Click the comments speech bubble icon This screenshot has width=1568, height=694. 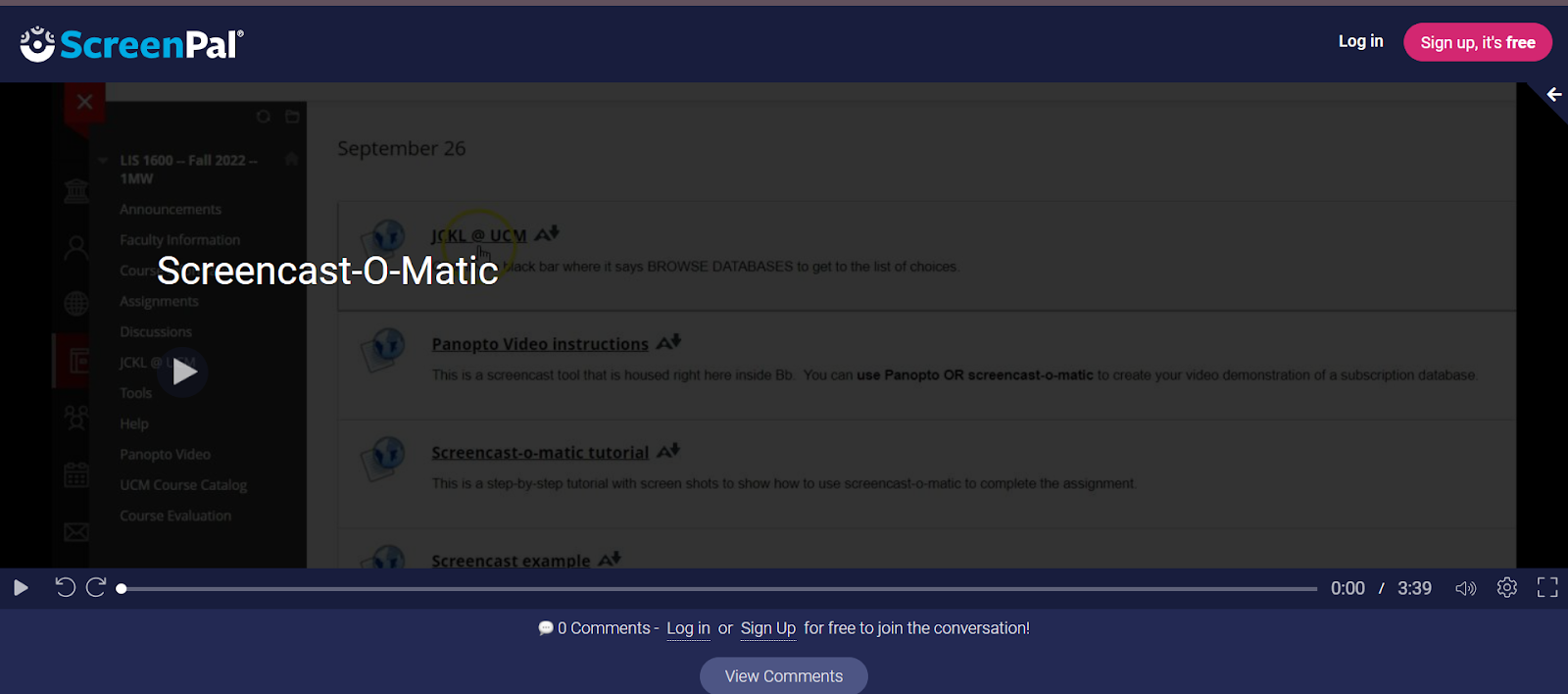[546, 628]
